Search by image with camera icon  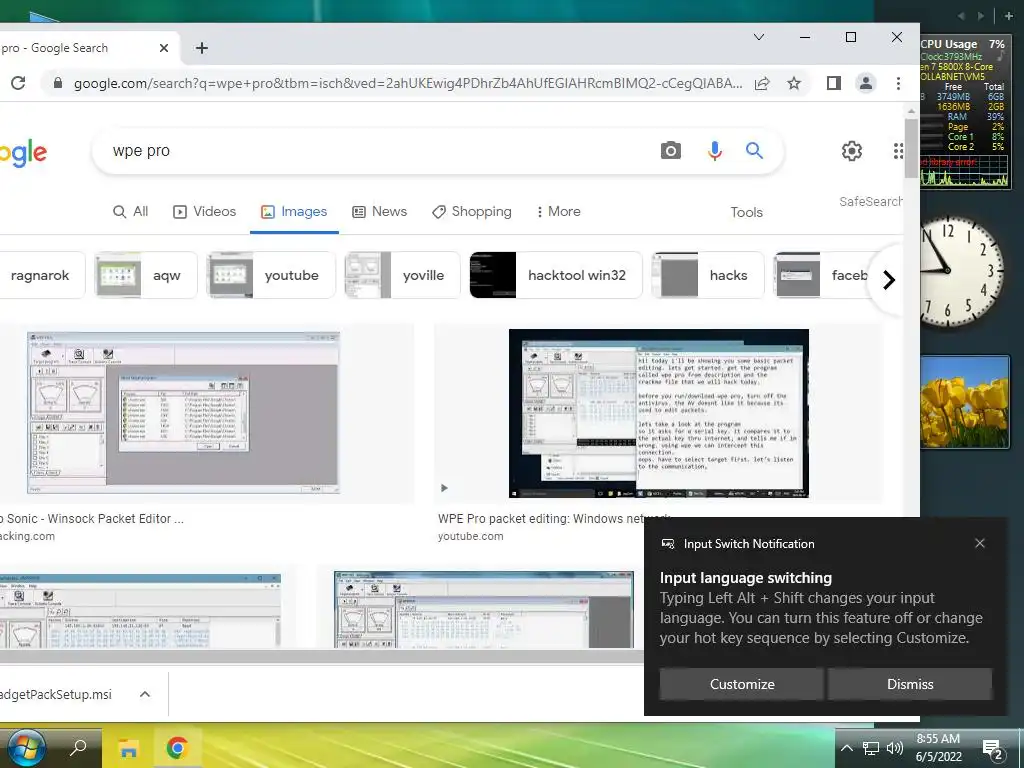[671, 151]
